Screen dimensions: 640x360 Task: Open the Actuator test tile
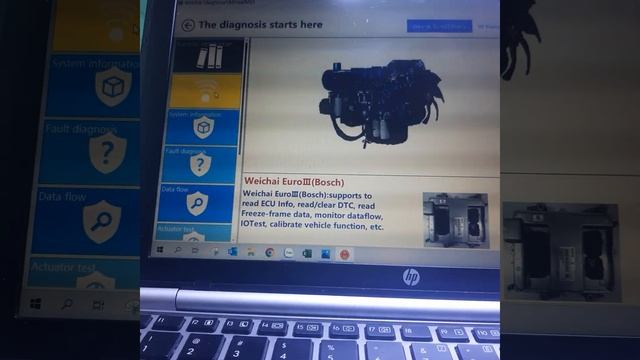193,232
